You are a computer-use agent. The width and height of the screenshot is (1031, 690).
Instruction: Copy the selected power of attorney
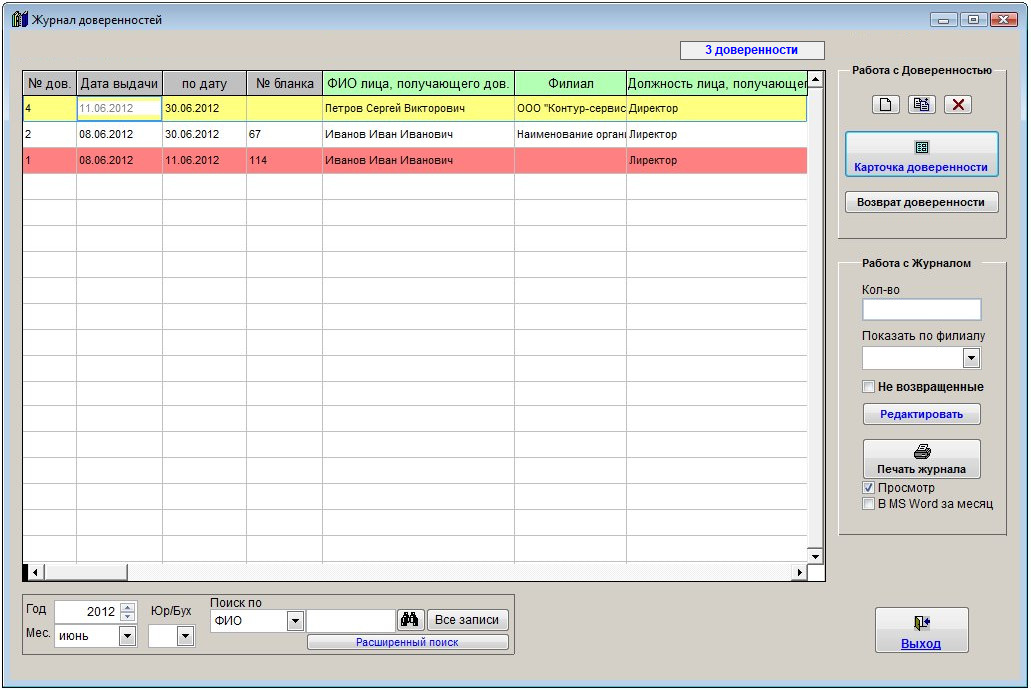coord(921,105)
